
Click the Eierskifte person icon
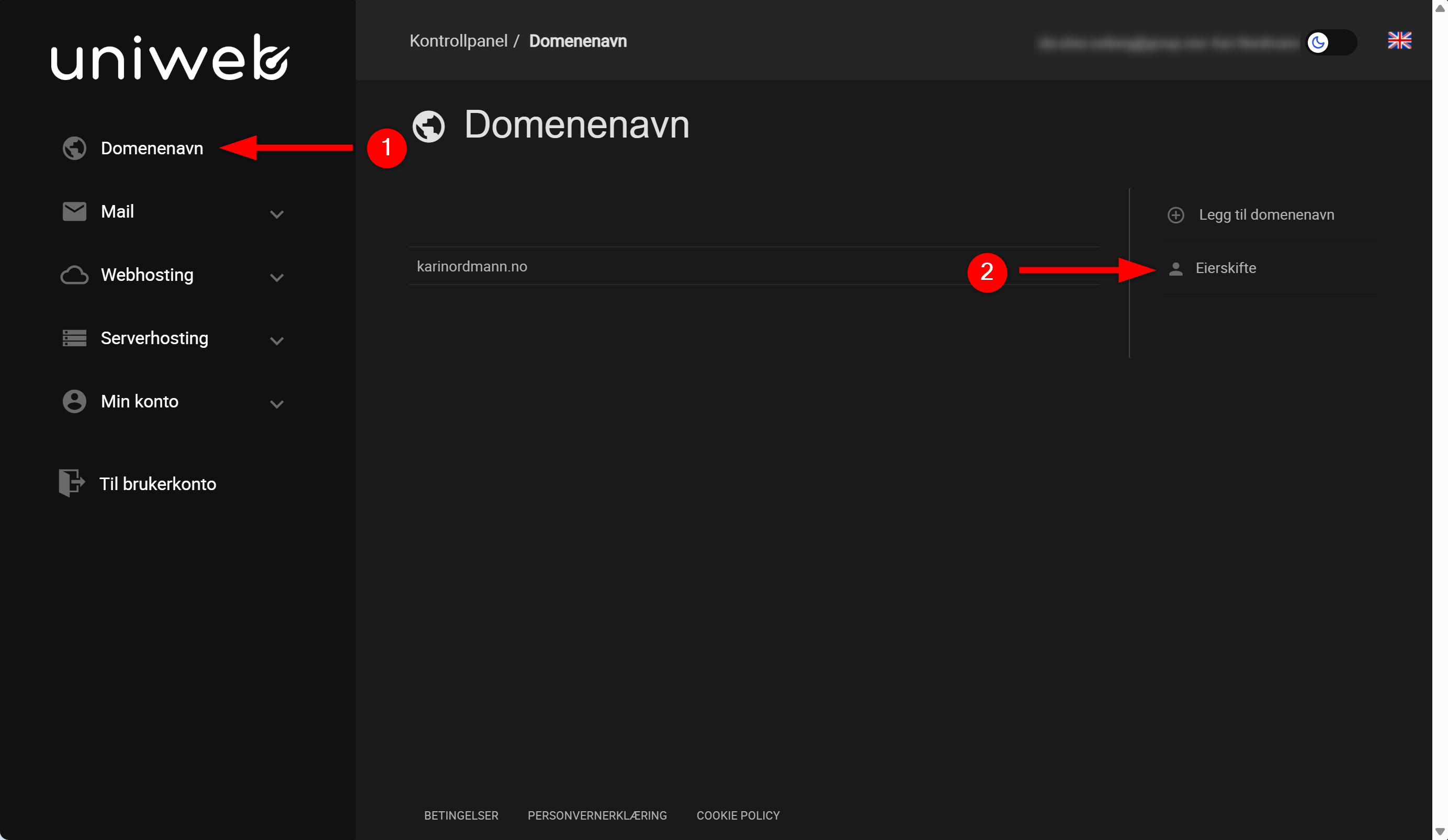tap(1175, 268)
